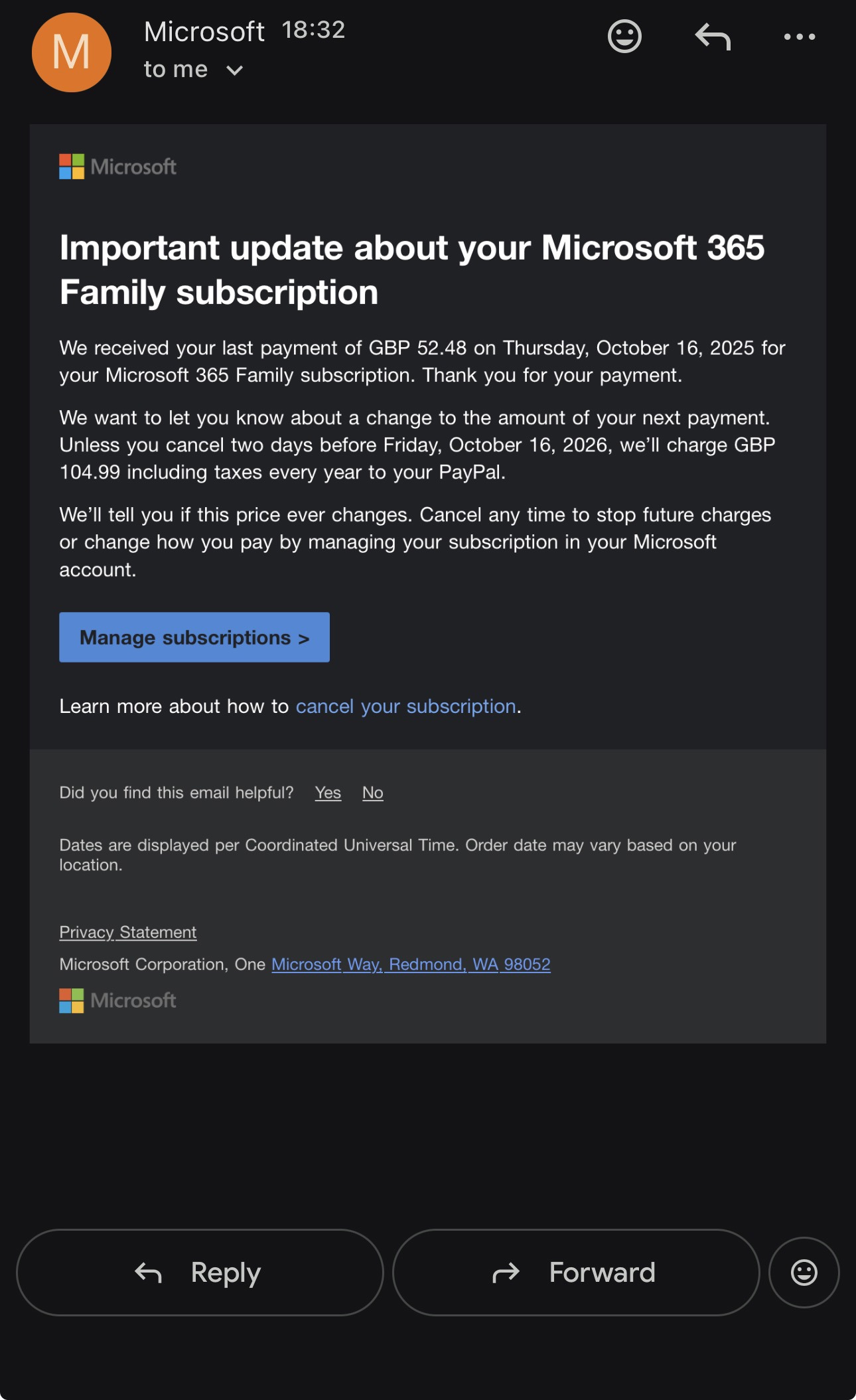Tap the Microsoft logo above the email heading
Screen dimensions: 856x1400
pyautogui.click(x=118, y=167)
